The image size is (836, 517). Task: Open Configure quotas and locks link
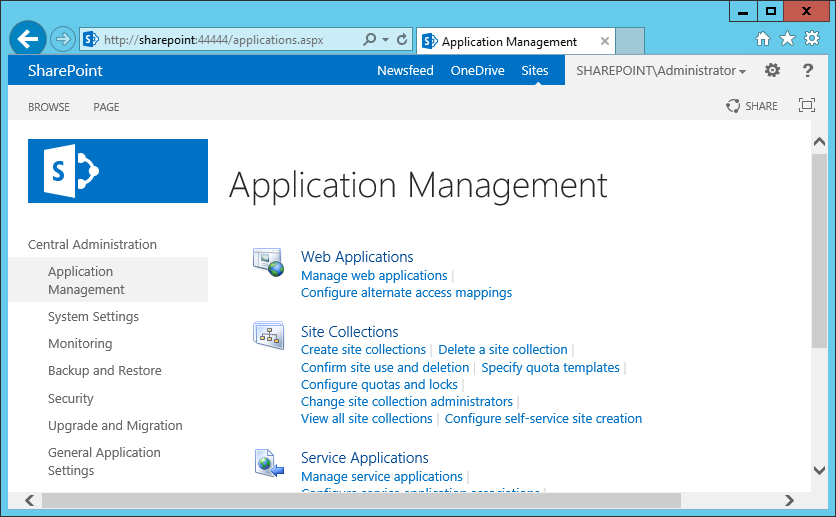(379, 385)
